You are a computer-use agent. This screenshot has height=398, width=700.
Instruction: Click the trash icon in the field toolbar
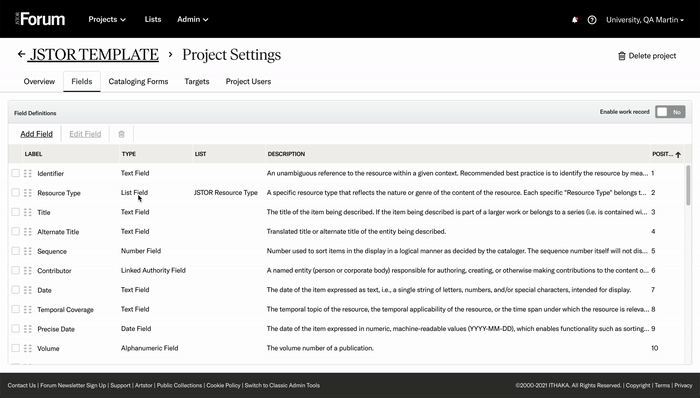click(x=121, y=134)
